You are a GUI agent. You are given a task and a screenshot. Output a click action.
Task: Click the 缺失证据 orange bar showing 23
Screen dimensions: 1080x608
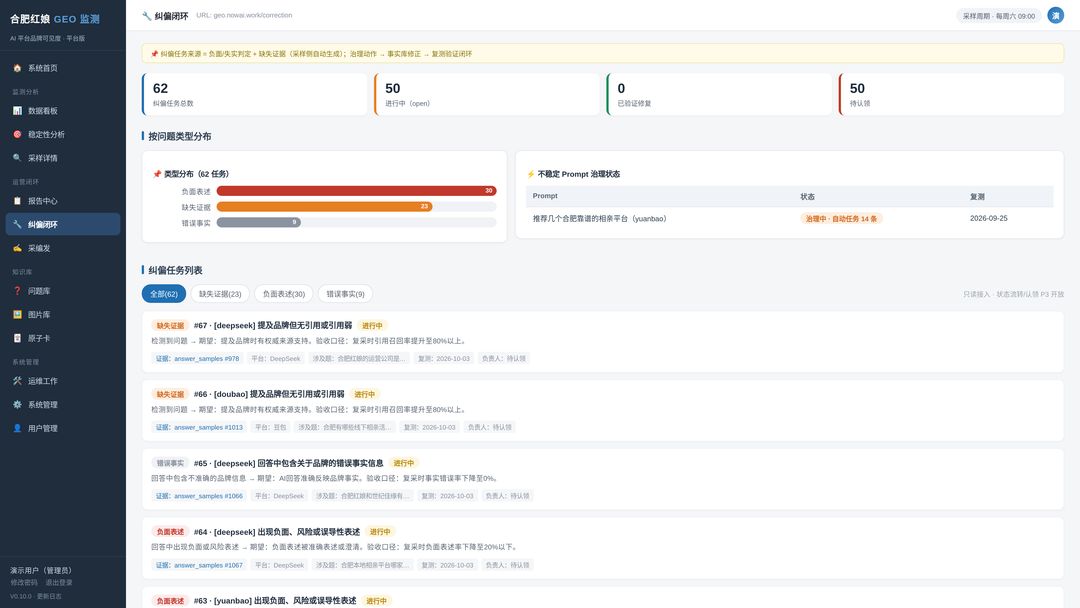click(324, 207)
